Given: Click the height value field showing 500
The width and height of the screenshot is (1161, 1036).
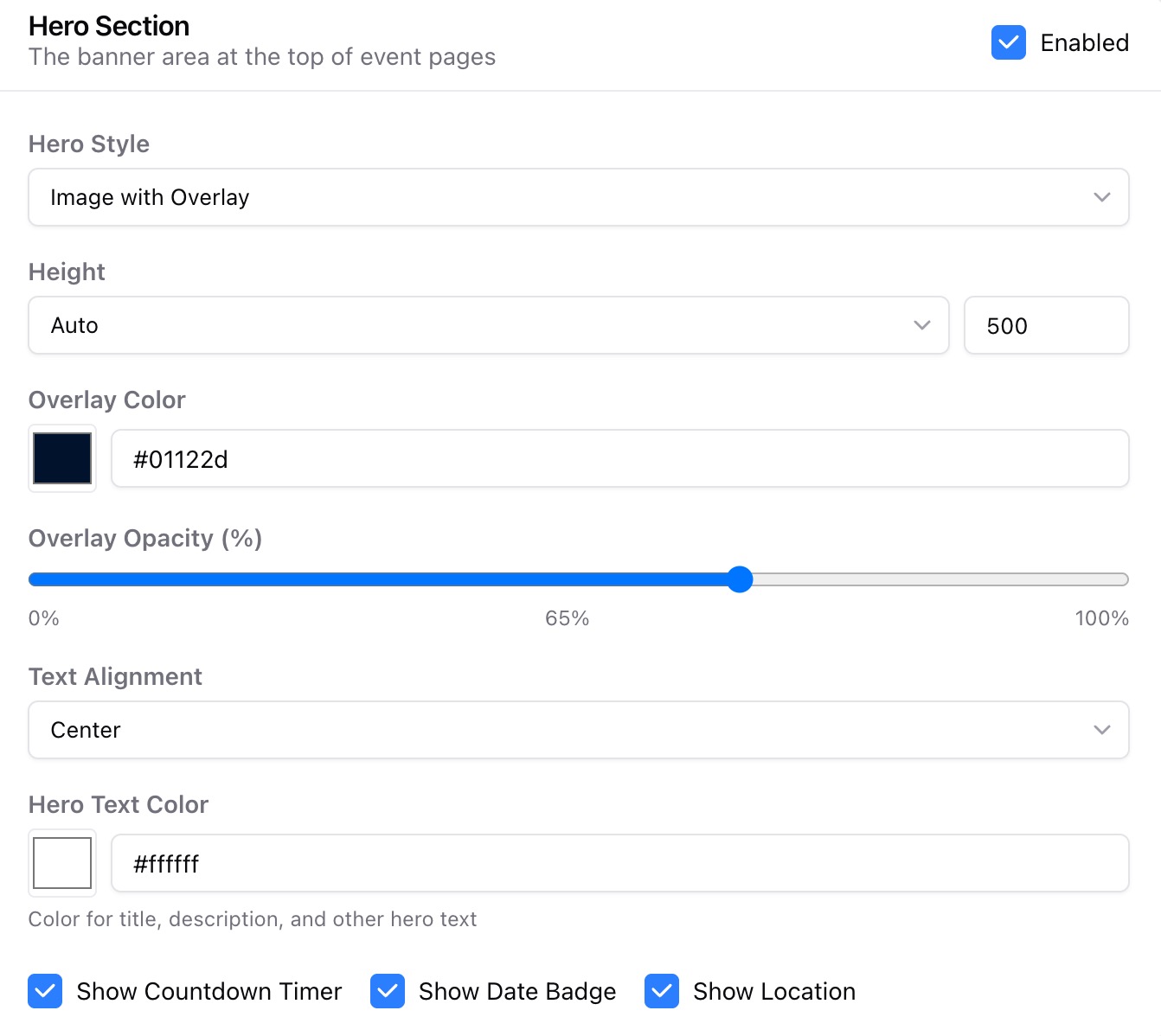Looking at the screenshot, I should point(1046,325).
